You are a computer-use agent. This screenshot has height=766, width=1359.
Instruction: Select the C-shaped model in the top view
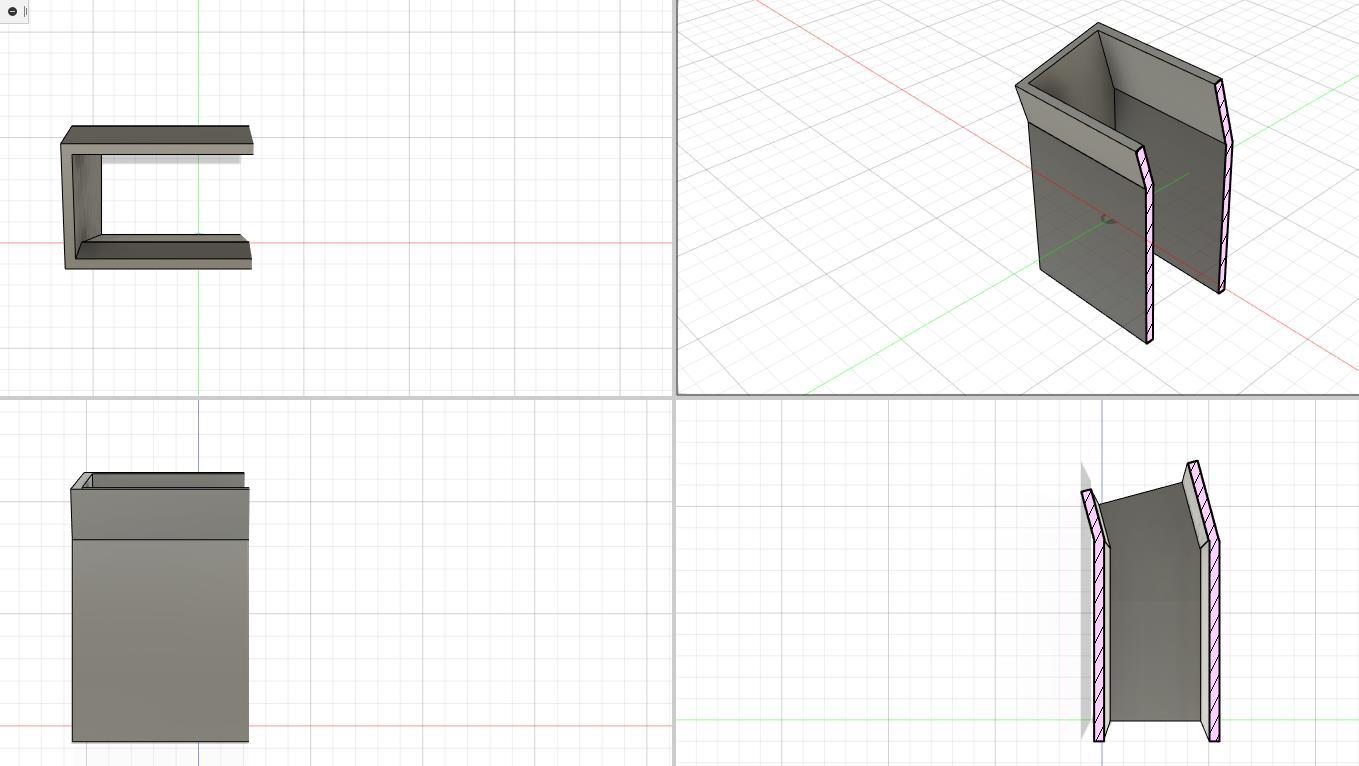click(156, 197)
